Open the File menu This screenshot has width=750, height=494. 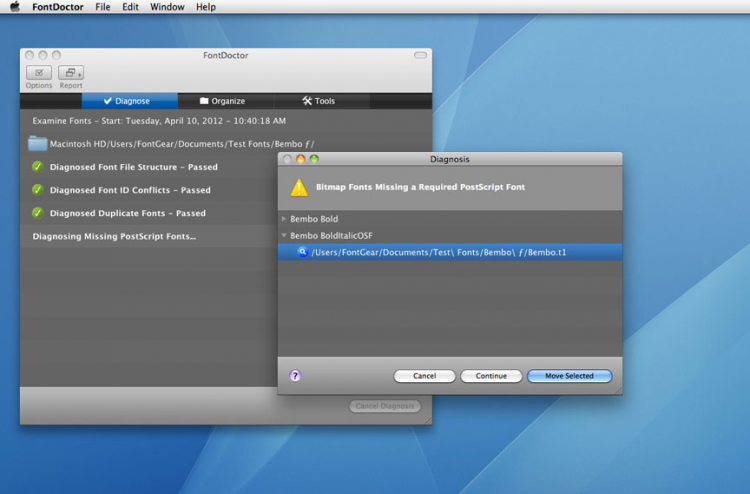coord(102,7)
